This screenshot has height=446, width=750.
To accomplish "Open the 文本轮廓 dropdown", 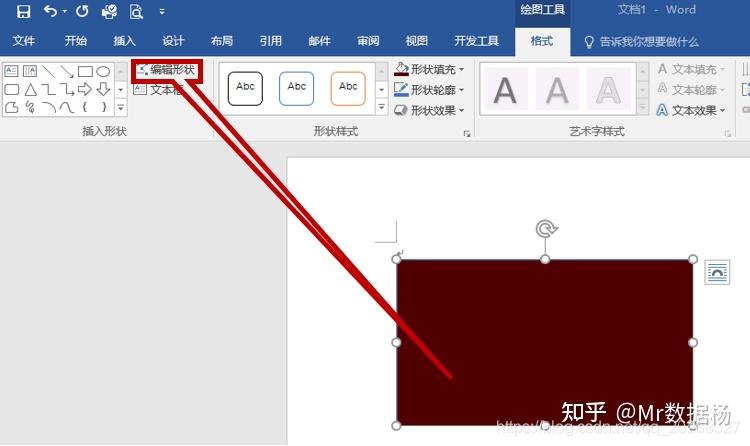I will click(x=692, y=90).
